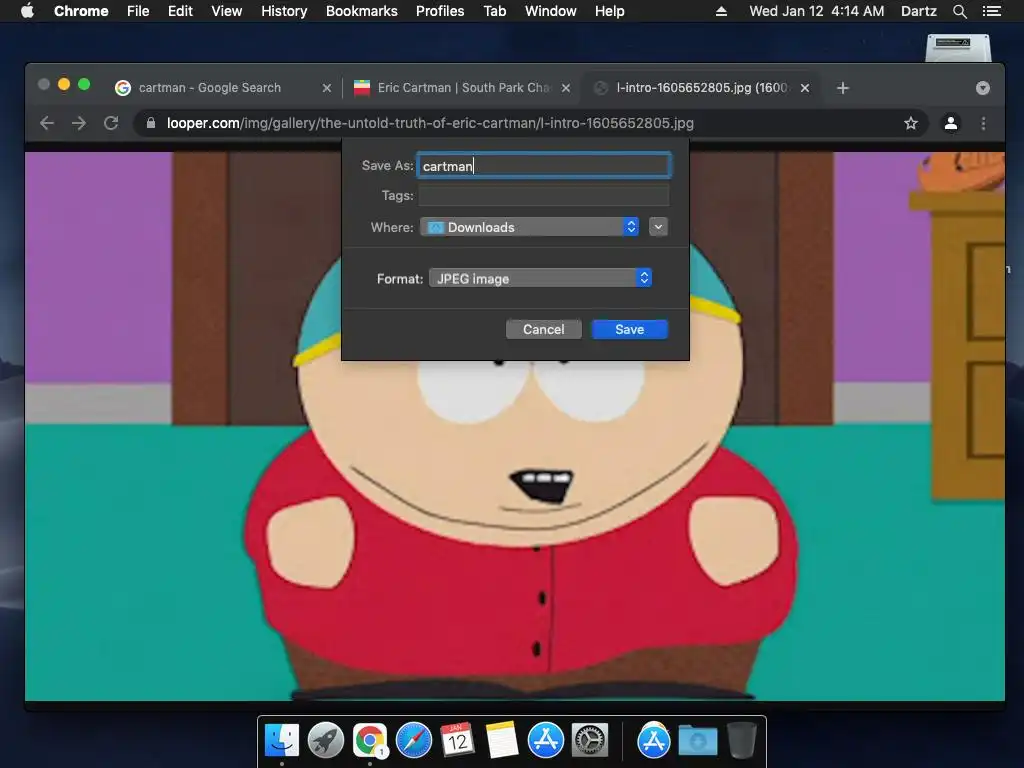Click the tab search circular arrow icon

[x=982, y=88]
